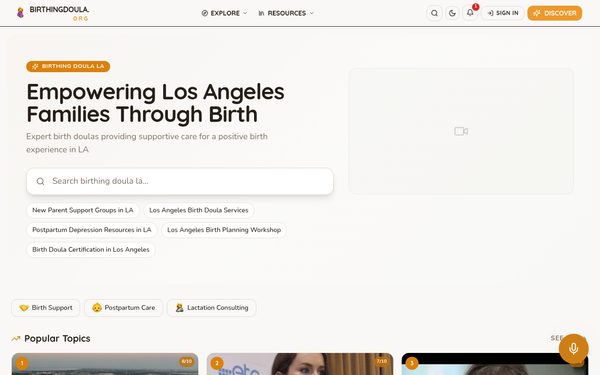Open the Birth Support category

tap(46, 308)
